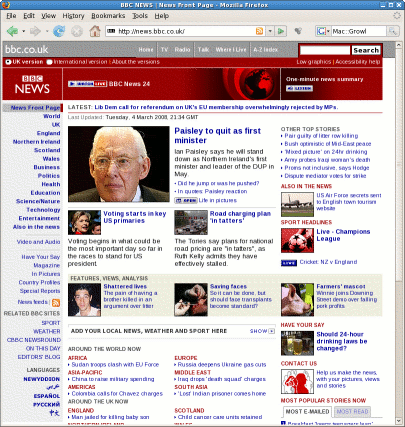Click the BBC site search input field
This screenshot has width=405, height=427.
[x=325, y=50]
